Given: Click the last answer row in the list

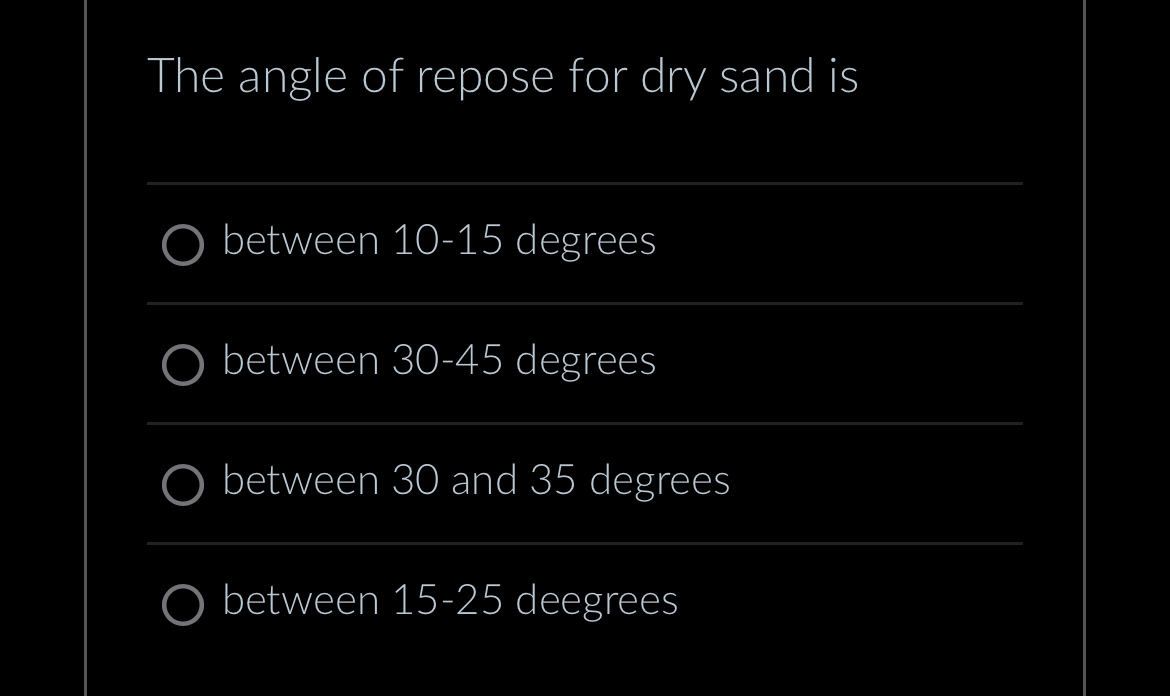Looking at the screenshot, I should [584, 601].
